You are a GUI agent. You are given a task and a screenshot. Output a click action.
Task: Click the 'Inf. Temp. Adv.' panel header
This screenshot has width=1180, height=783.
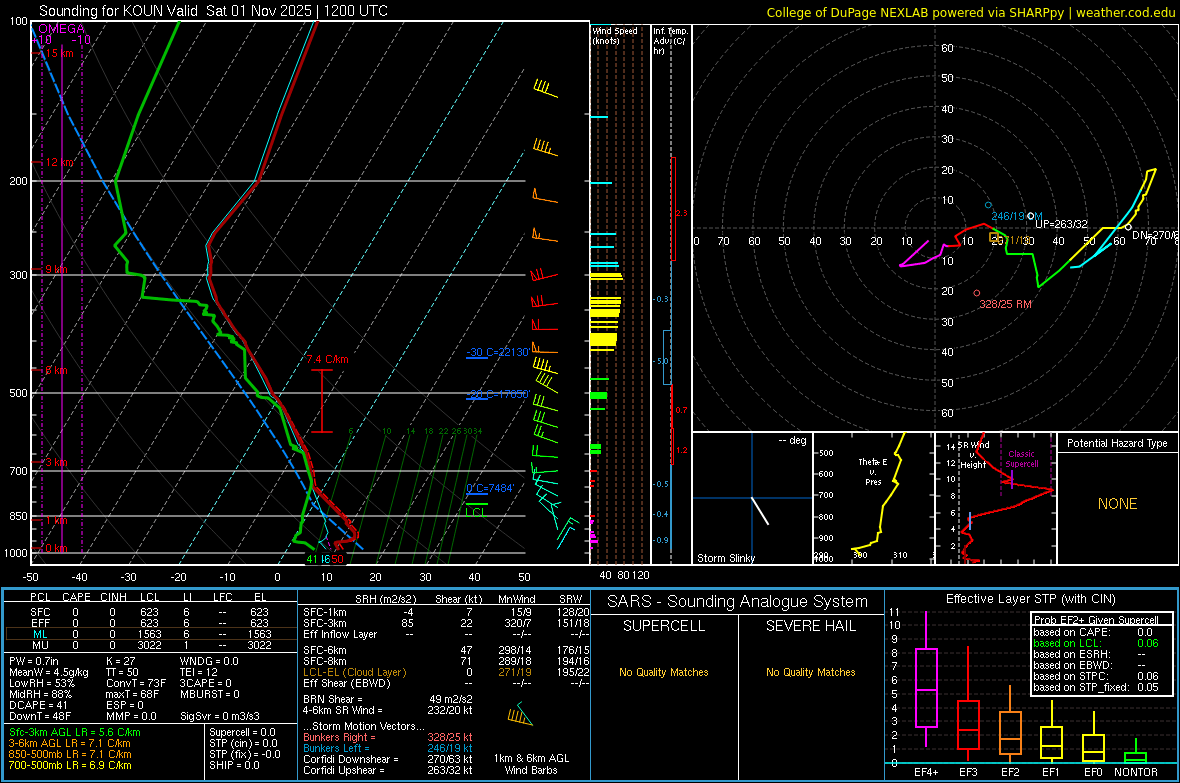click(x=670, y=41)
